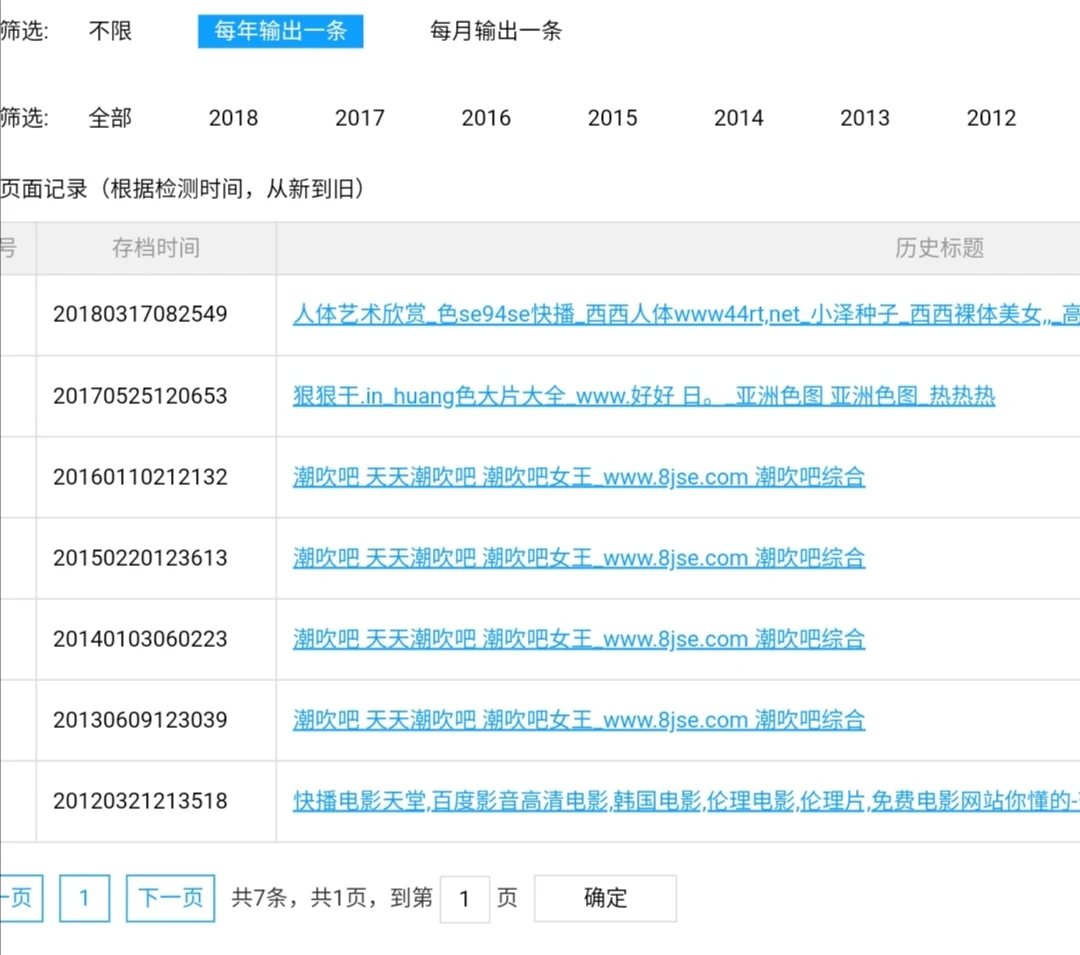Filter records by year 2012

click(991, 118)
